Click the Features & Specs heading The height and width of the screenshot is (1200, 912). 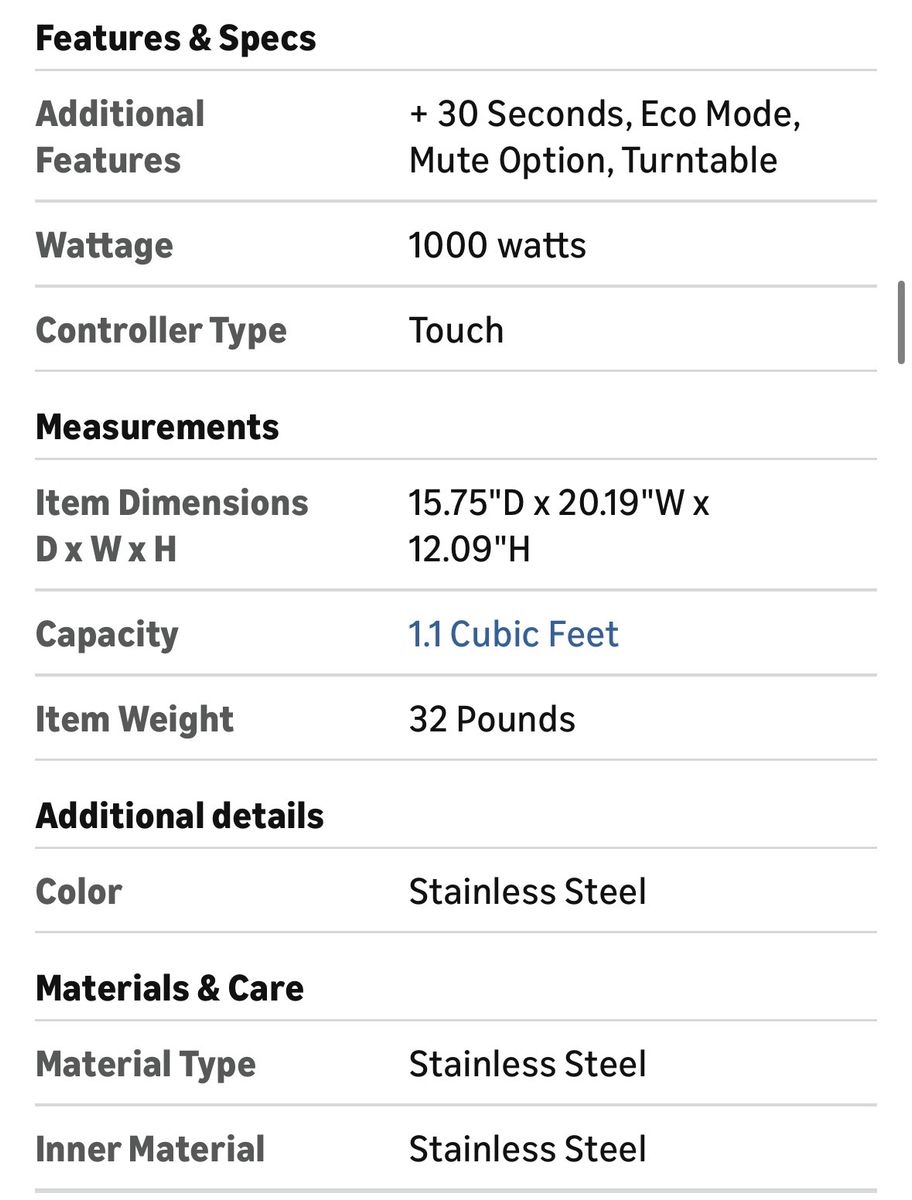(176, 38)
